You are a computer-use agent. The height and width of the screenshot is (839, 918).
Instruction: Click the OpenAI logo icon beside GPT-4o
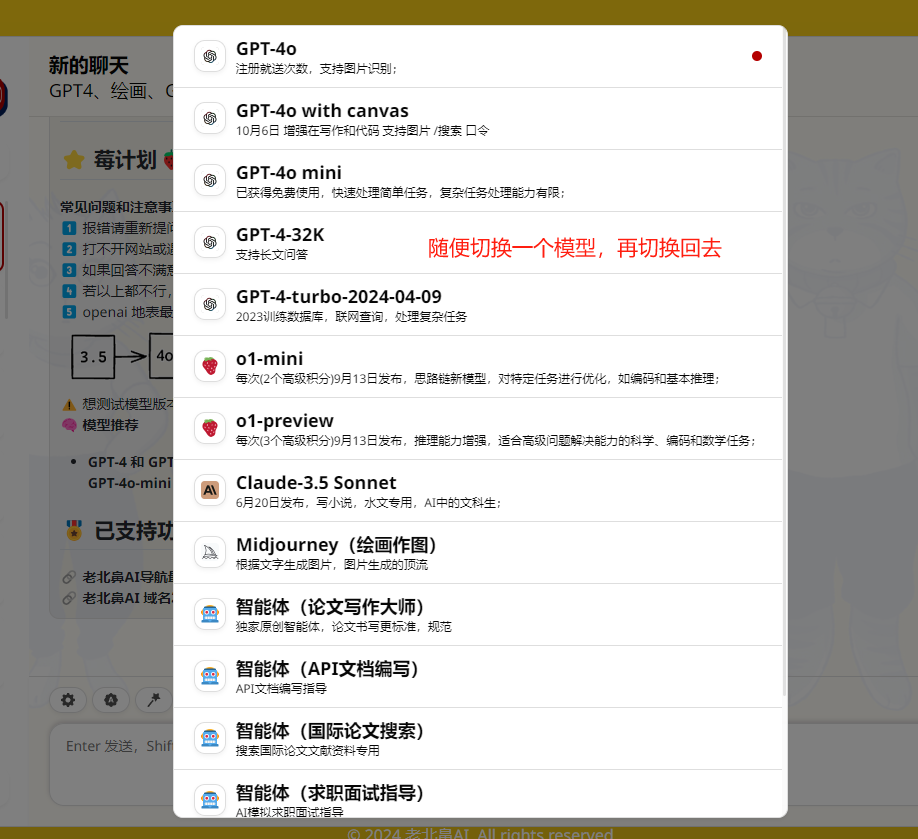click(x=210, y=56)
